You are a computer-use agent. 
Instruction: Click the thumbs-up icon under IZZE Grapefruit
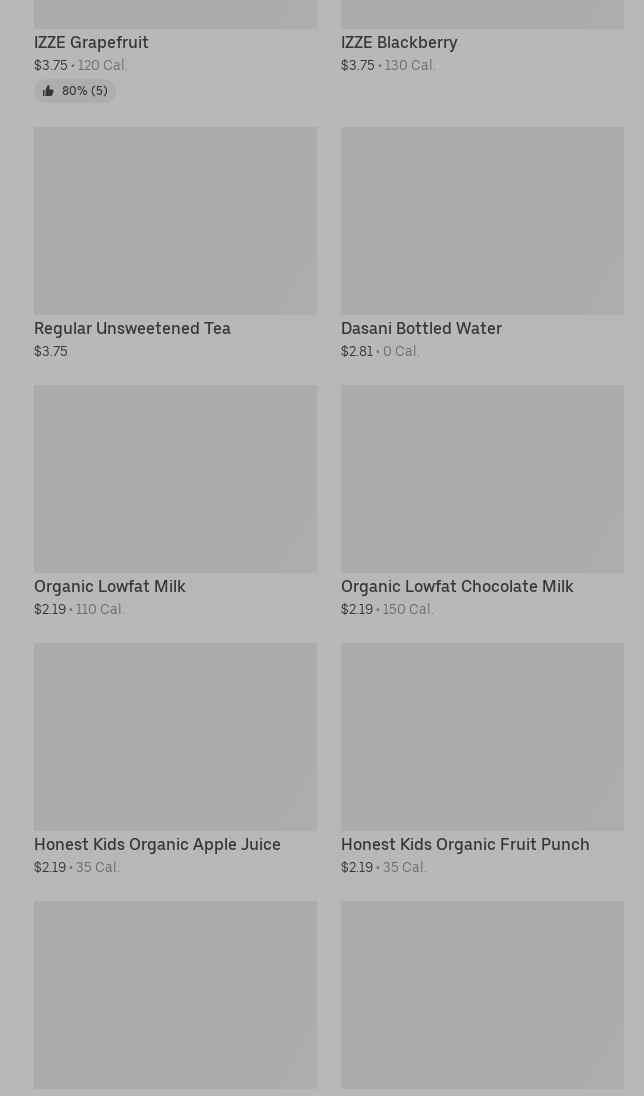coord(48,91)
